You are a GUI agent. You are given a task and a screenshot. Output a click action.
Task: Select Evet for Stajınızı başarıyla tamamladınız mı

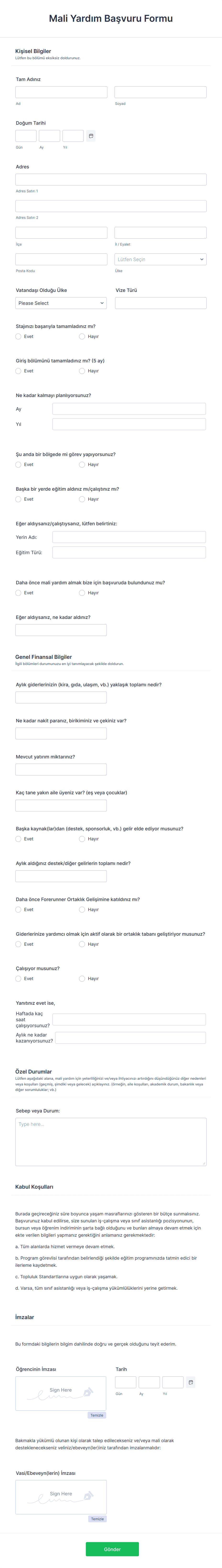pyautogui.click(x=18, y=337)
